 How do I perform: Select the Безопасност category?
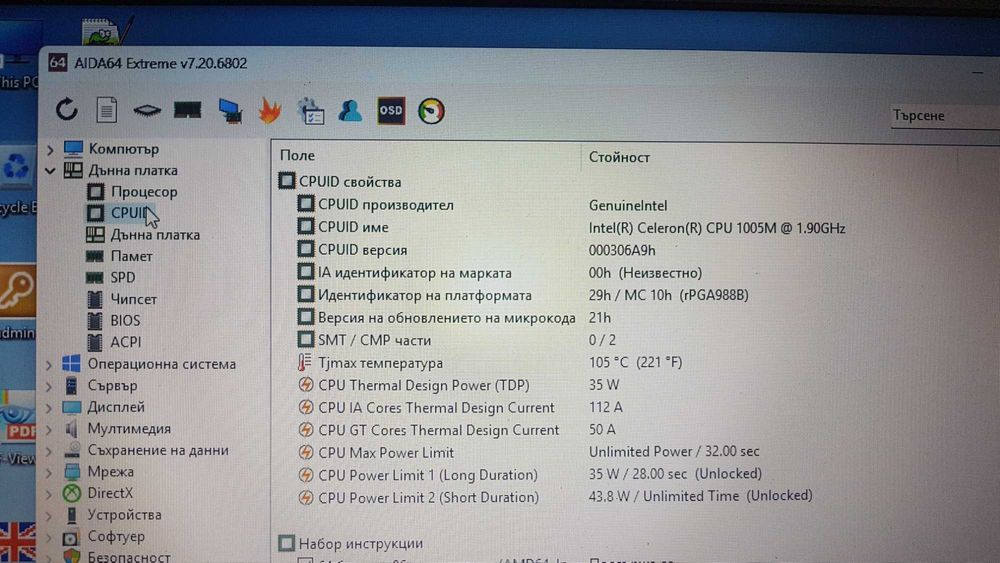(x=129, y=557)
